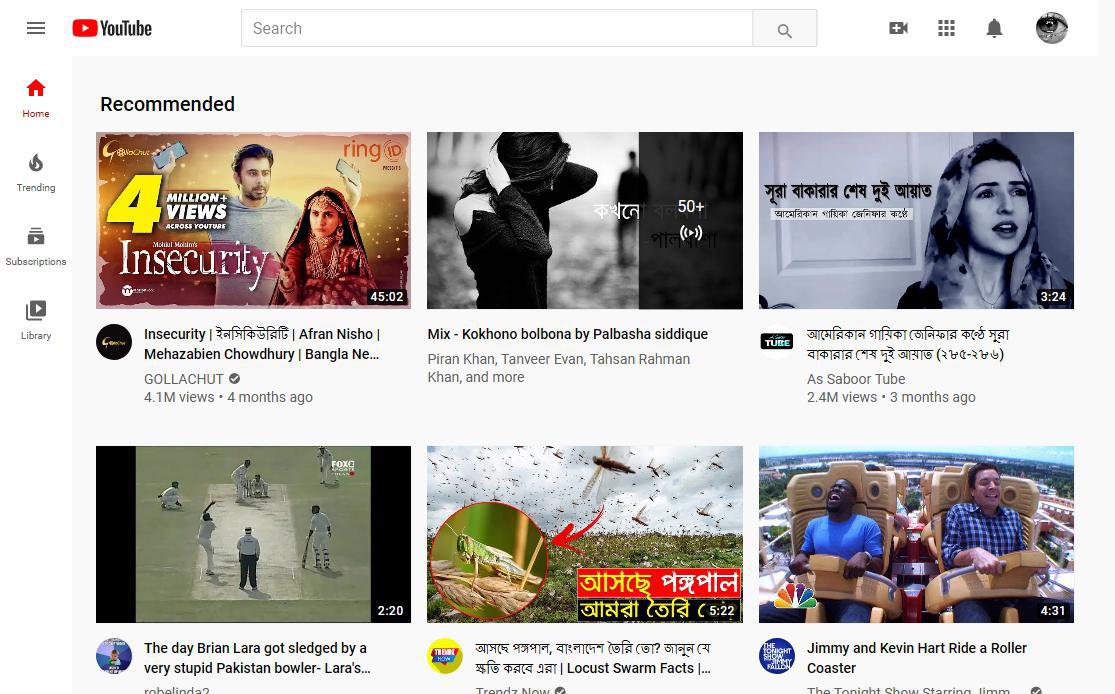This screenshot has height=694, width=1115.
Task: Open the Brian Lara cricket video thumbnail
Action: pyautogui.click(x=253, y=533)
